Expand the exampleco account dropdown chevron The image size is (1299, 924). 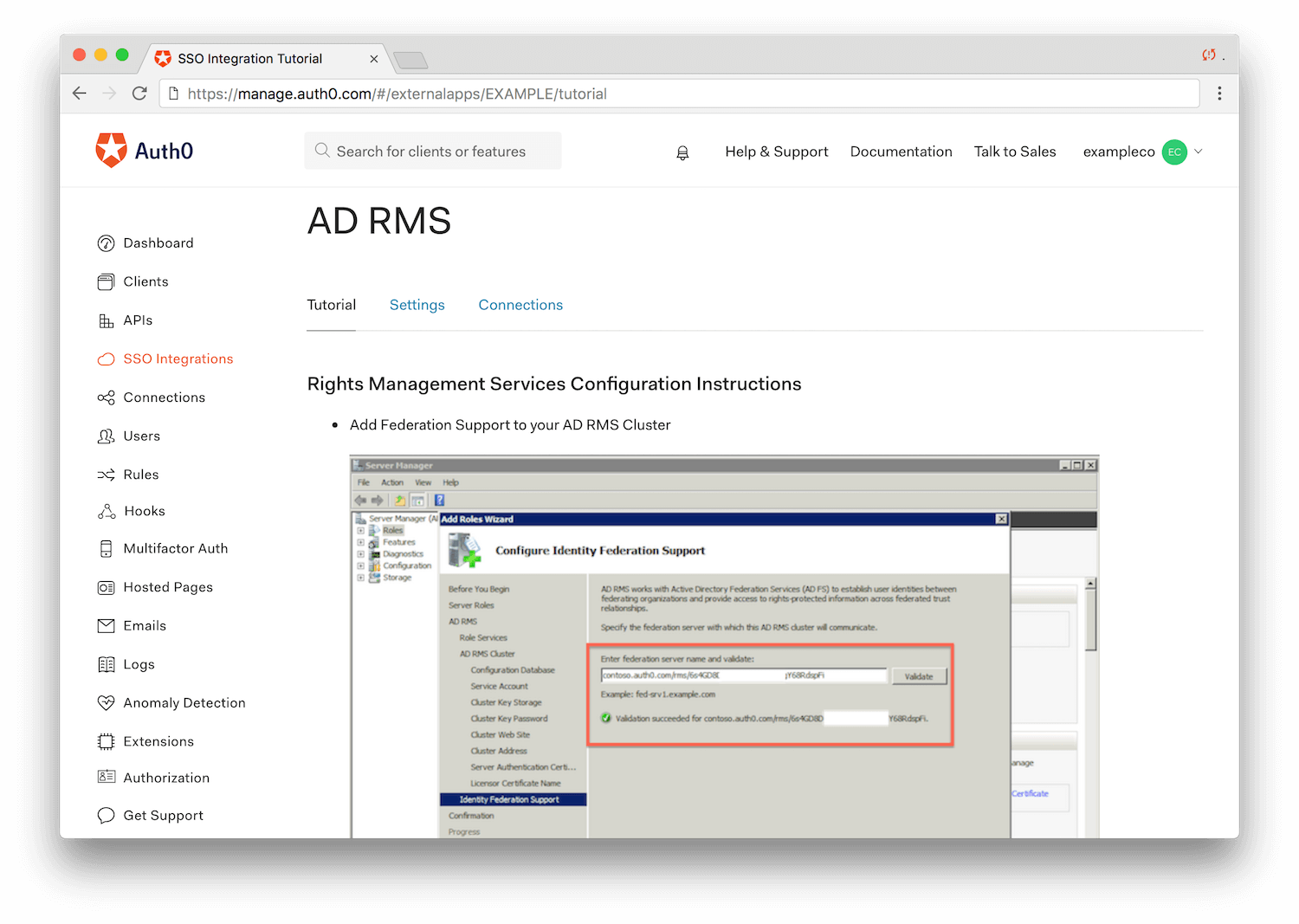[x=1199, y=152]
